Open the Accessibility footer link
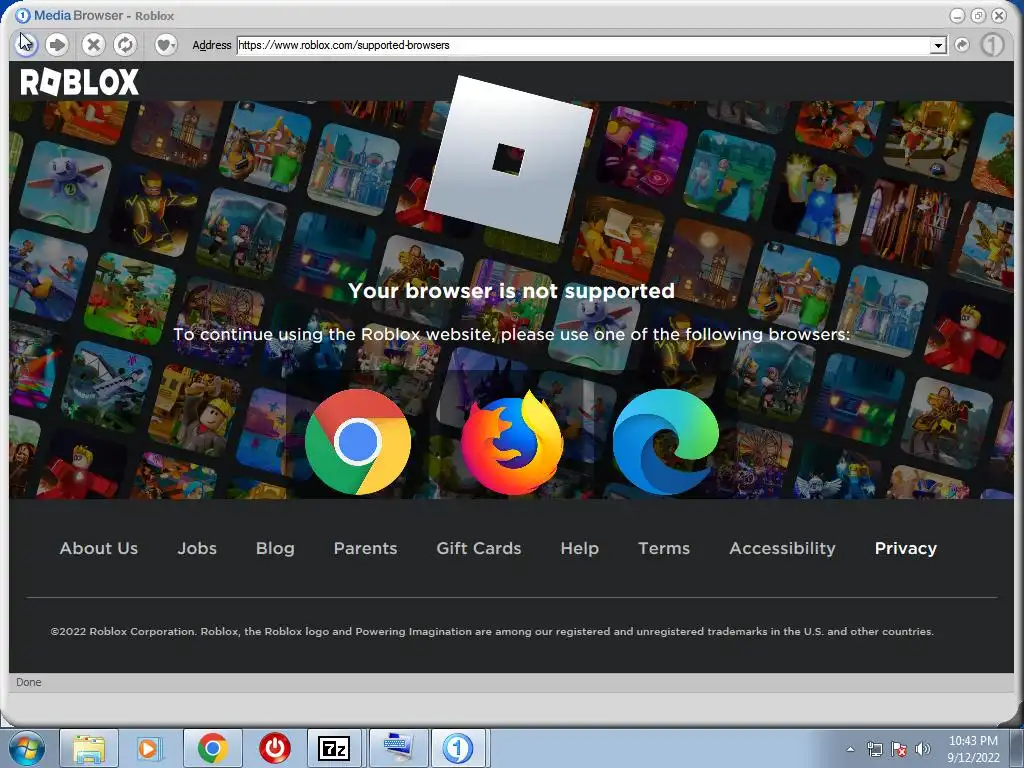Image resolution: width=1024 pixels, height=768 pixels. point(782,549)
